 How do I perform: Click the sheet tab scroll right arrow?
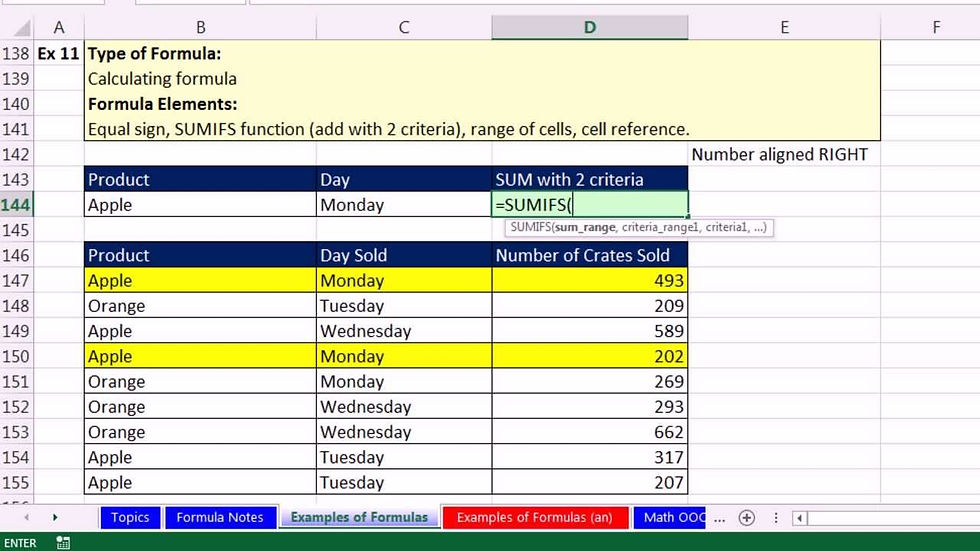(55, 517)
